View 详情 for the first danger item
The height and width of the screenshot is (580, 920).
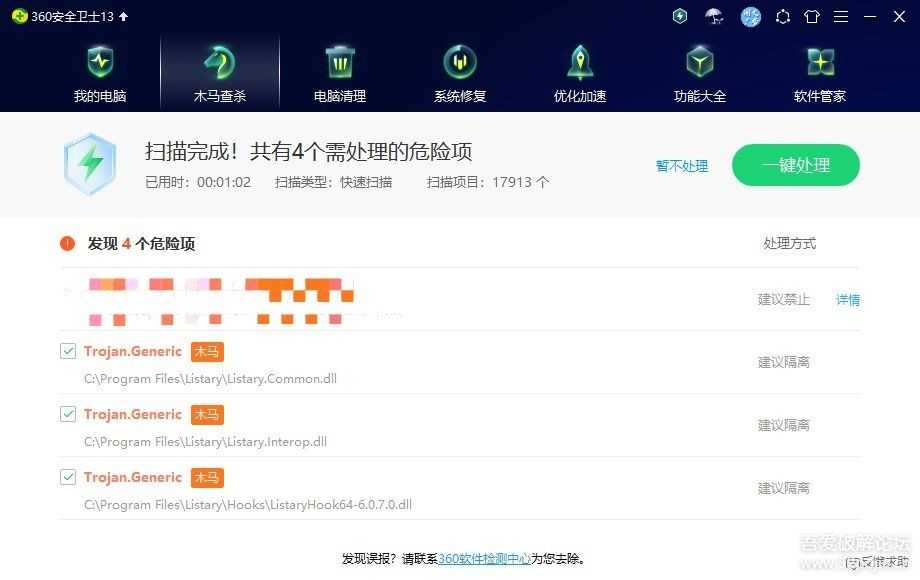click(848, 299)
